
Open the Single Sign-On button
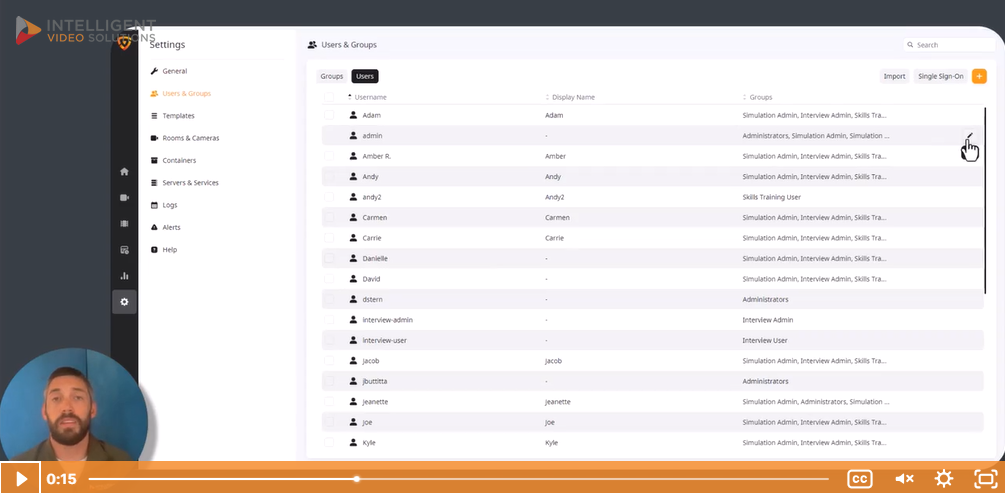(940, 76)
